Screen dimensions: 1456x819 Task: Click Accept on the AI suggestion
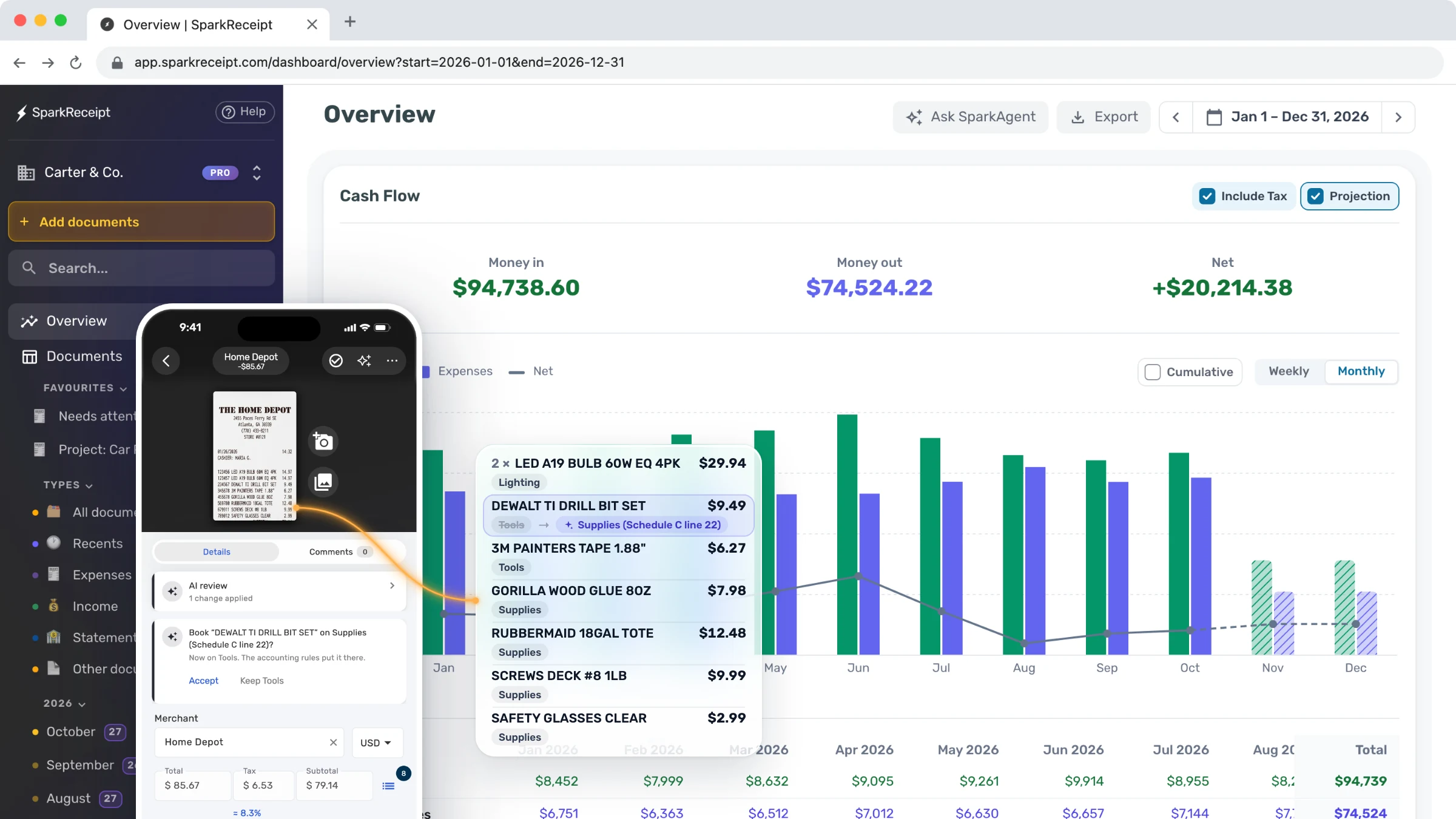[203, 681]
